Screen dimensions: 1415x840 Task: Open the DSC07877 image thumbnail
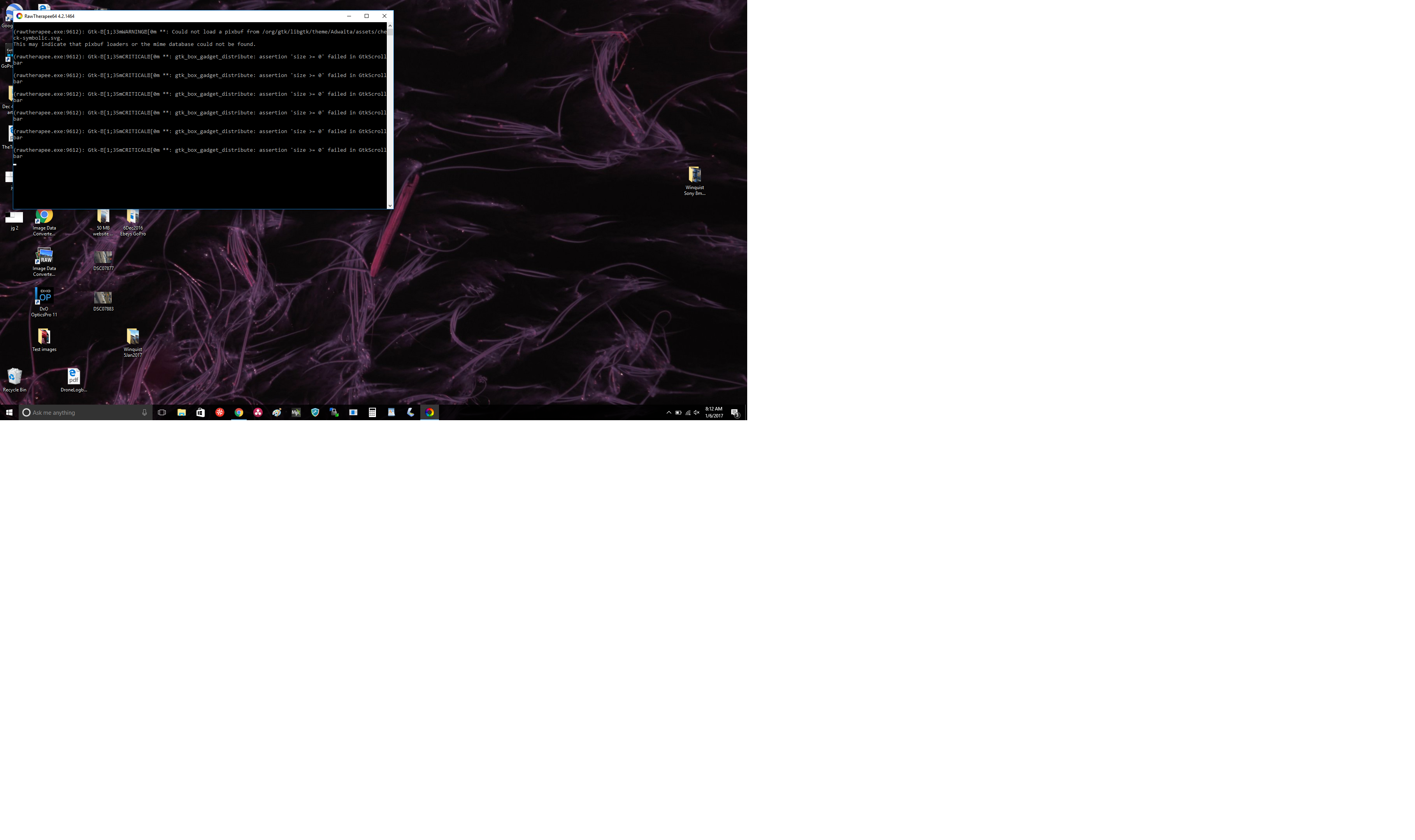tap(103, 258)
